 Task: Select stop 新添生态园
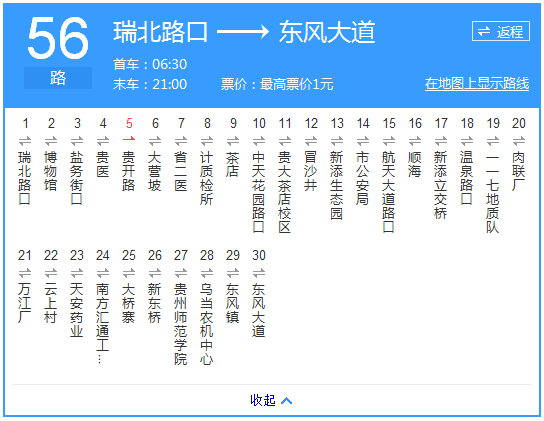(x=337, y=185)
